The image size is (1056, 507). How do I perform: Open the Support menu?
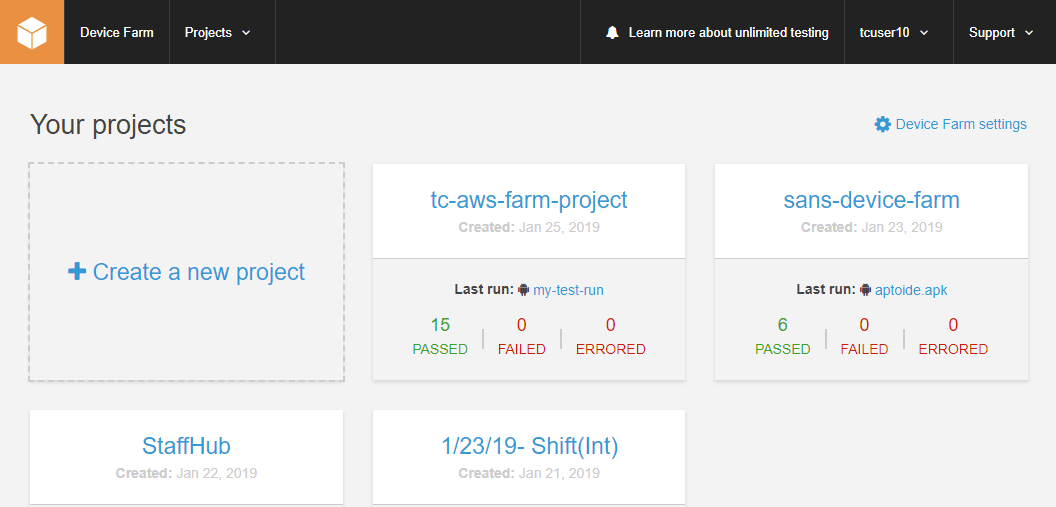(x=1001, y=32)
